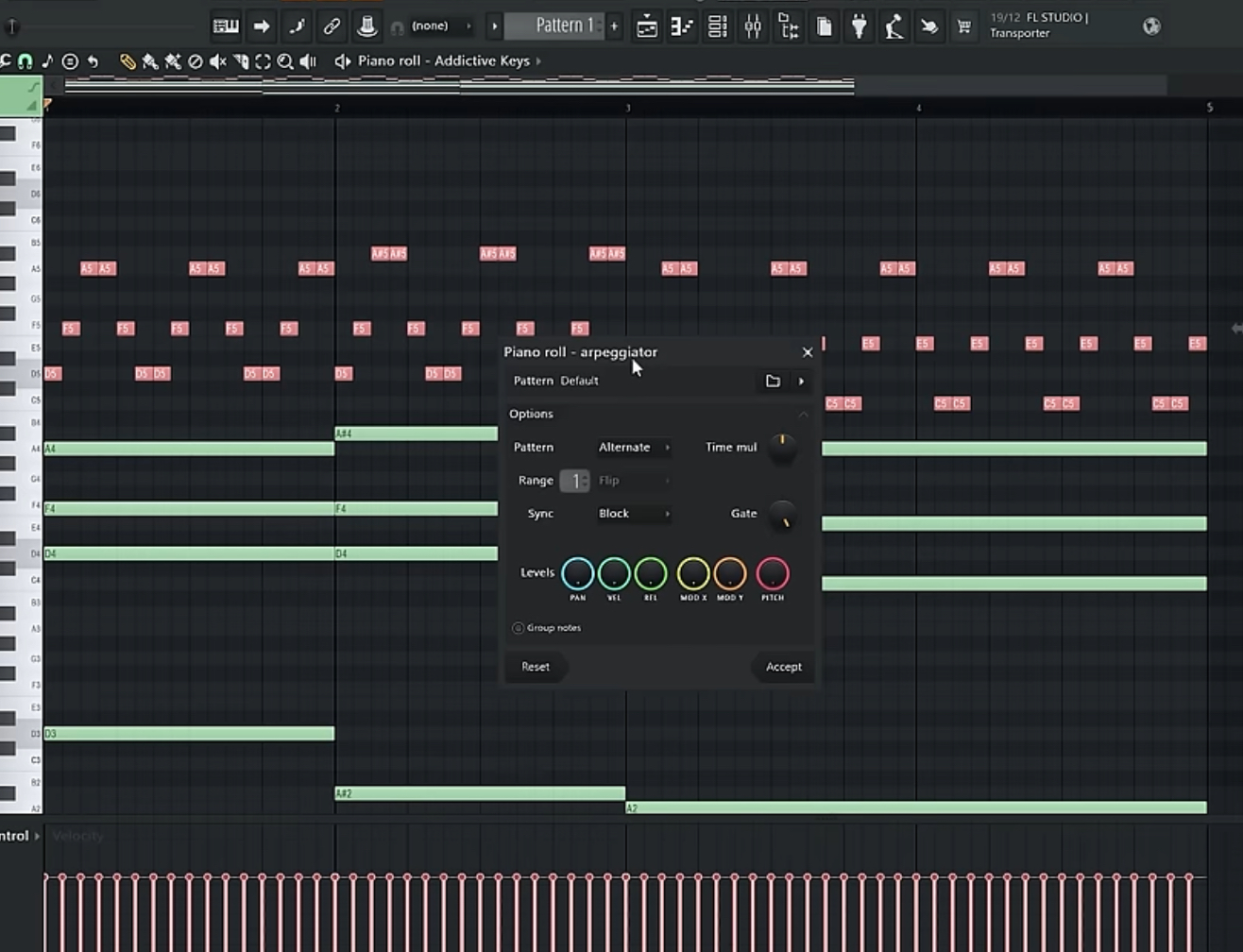Click the PITCH level knob

773,573
